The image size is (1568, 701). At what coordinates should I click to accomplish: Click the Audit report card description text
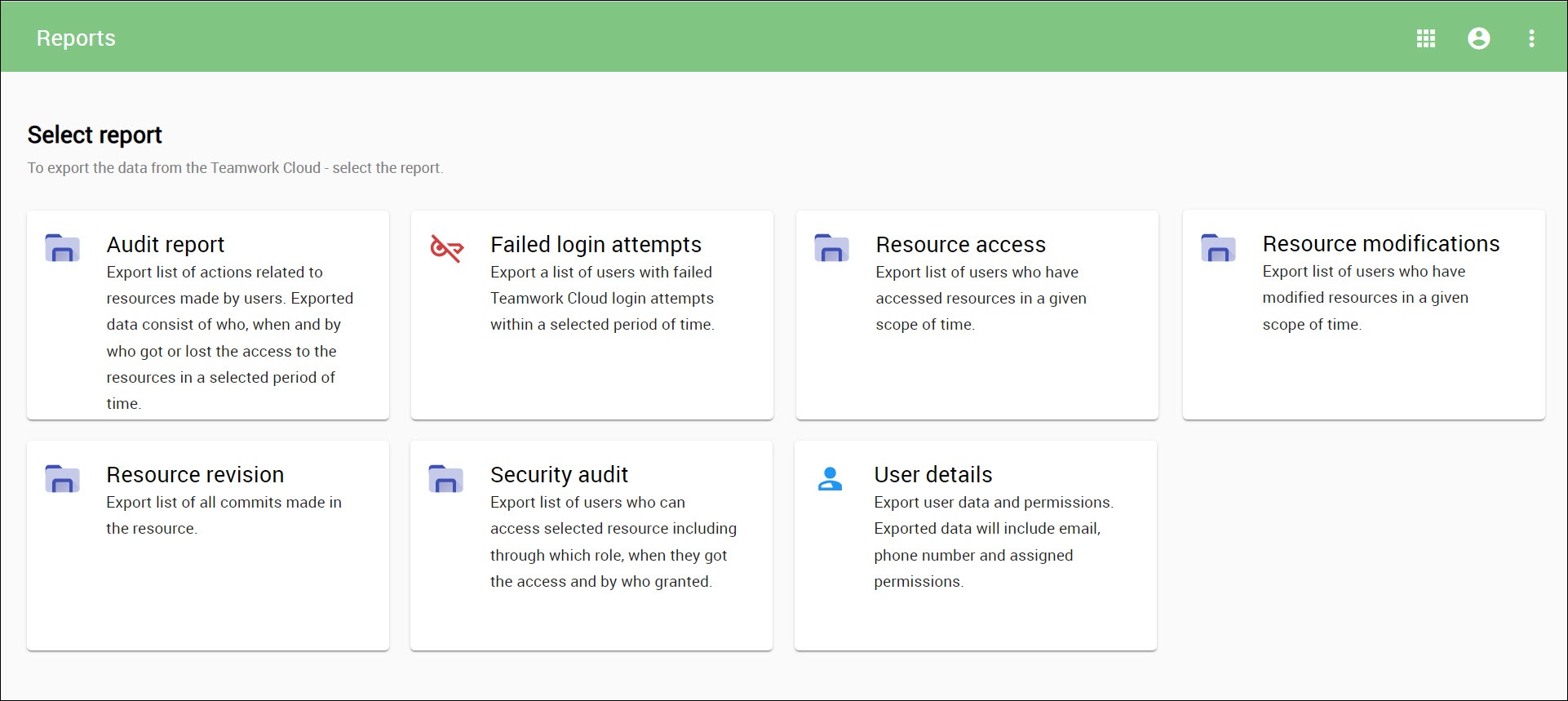tap(228, 338)
